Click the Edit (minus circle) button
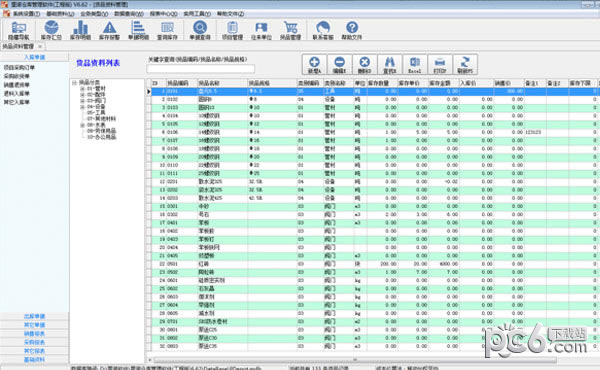The image size is (600, 370). [x=339, y=64]
